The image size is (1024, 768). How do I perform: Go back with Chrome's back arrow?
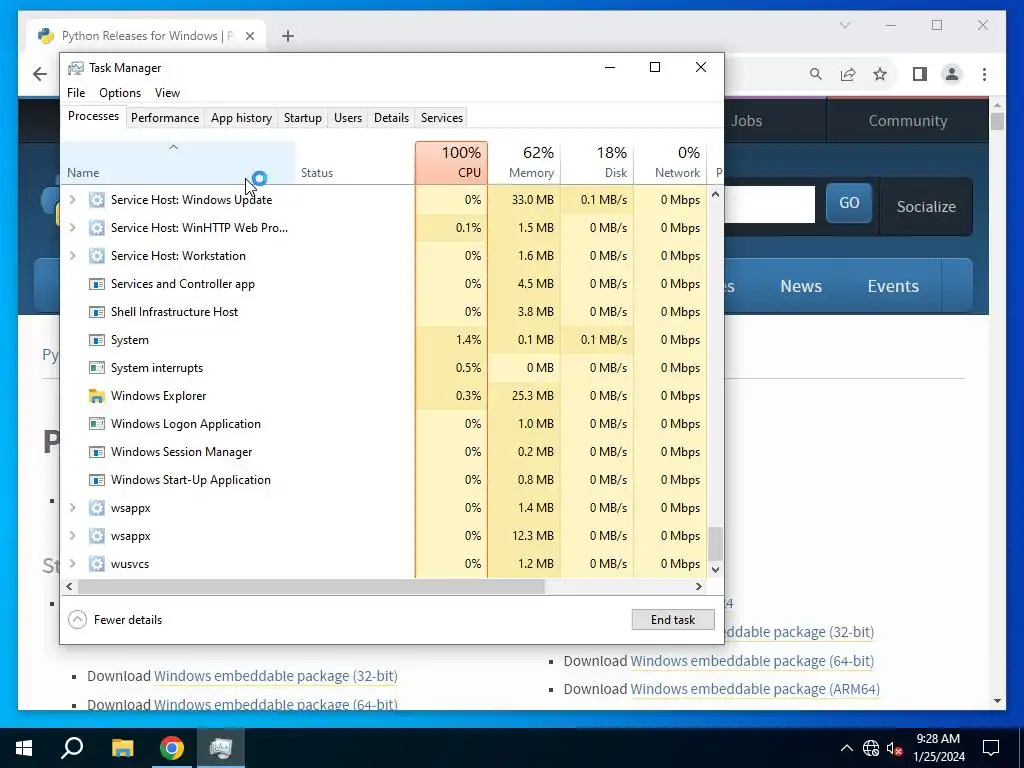pos(40,74)
